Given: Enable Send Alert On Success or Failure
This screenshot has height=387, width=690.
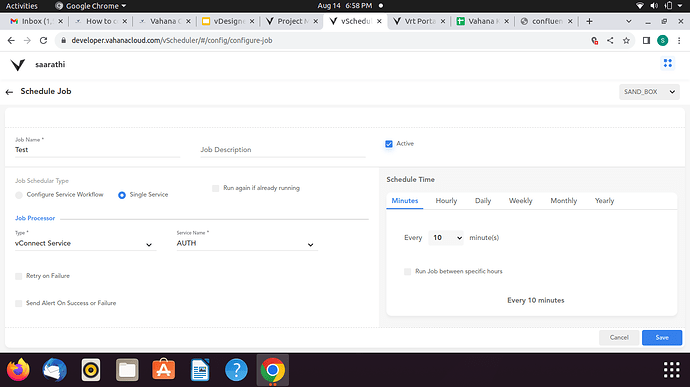Looking at the screenshot, I should pos(18,303).
